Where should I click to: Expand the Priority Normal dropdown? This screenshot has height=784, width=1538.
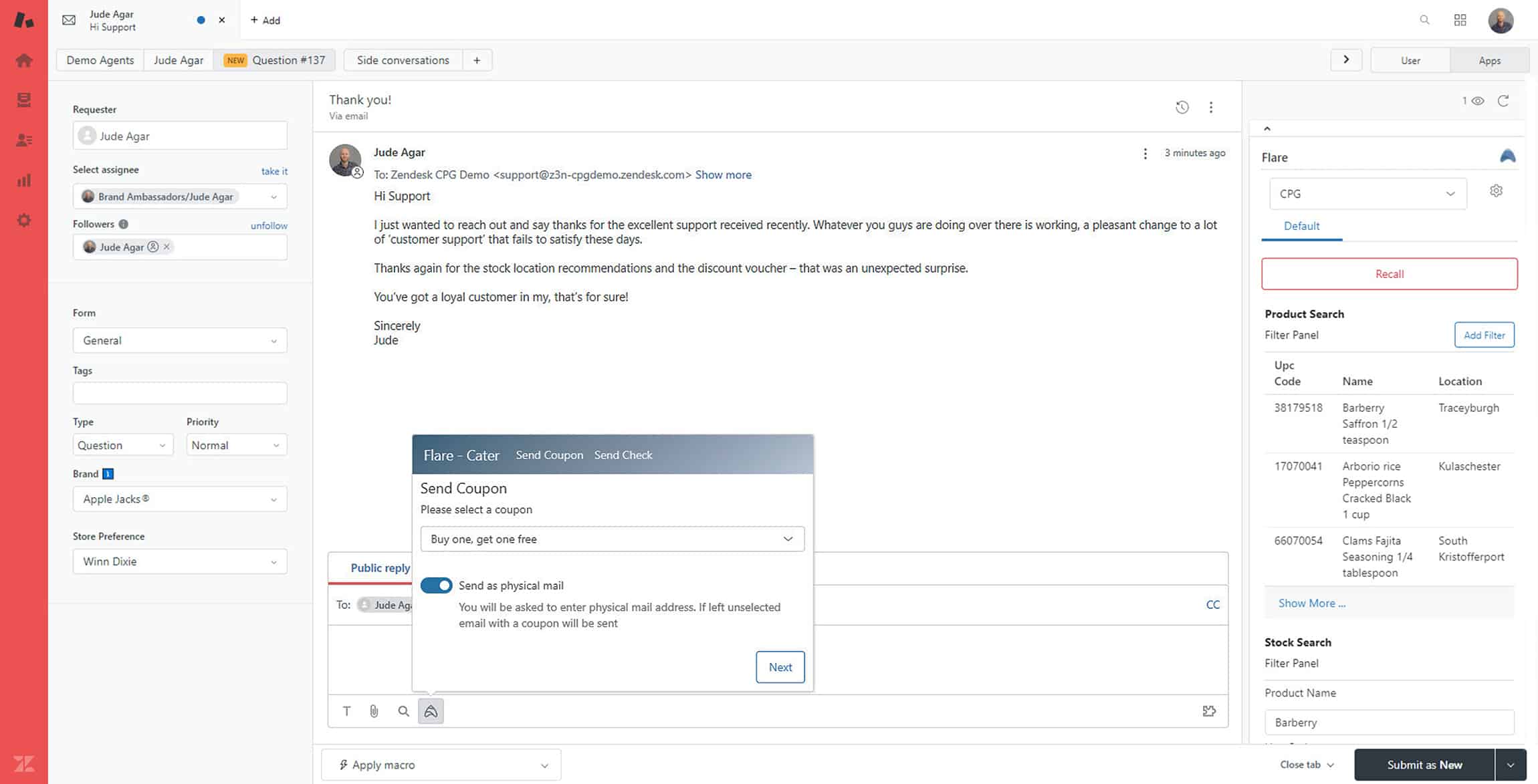tap(237, 445)
